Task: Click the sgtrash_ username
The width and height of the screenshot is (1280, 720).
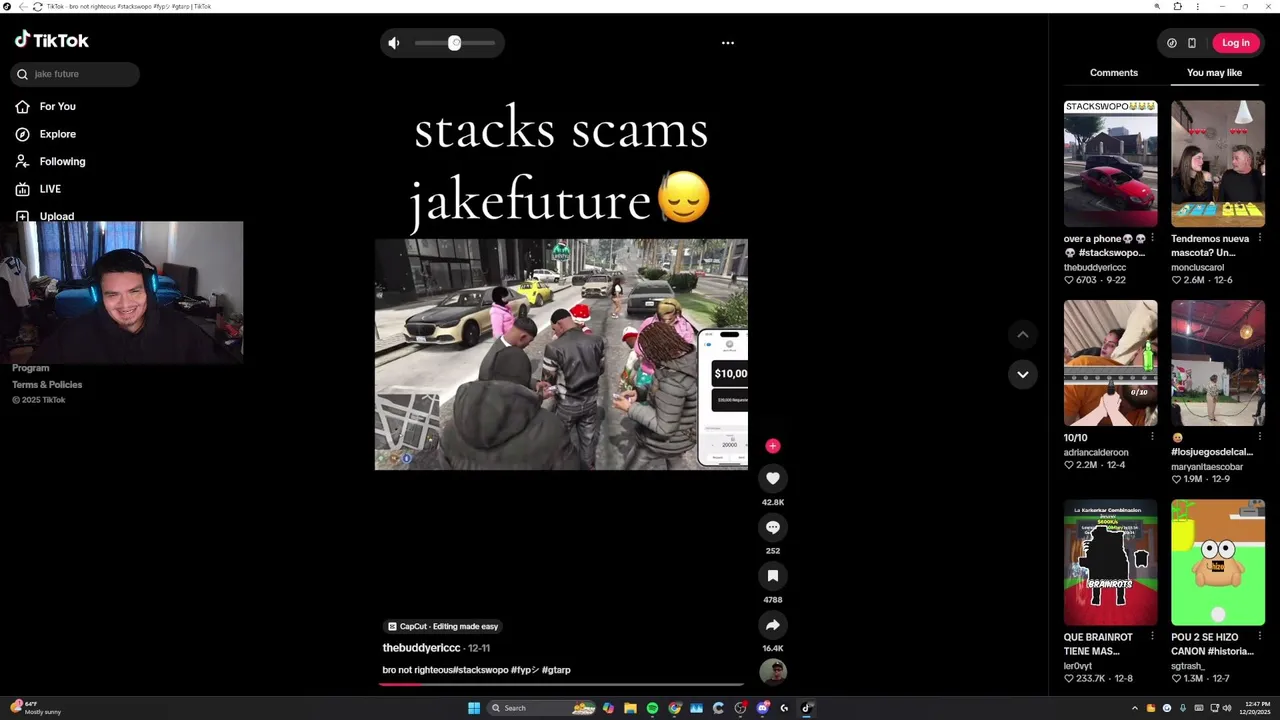Action: coord(1187,666)
